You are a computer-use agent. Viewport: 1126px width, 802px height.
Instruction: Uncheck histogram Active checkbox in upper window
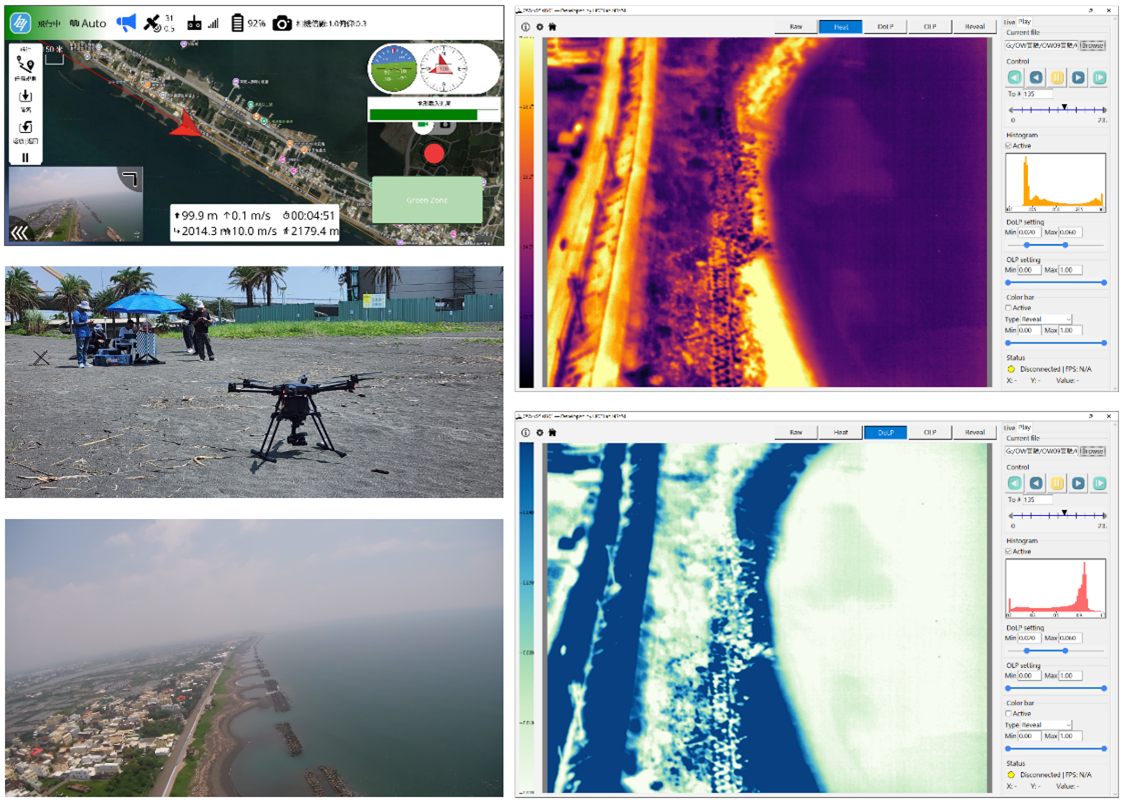pyautogui.click(x=1008, y=146)
